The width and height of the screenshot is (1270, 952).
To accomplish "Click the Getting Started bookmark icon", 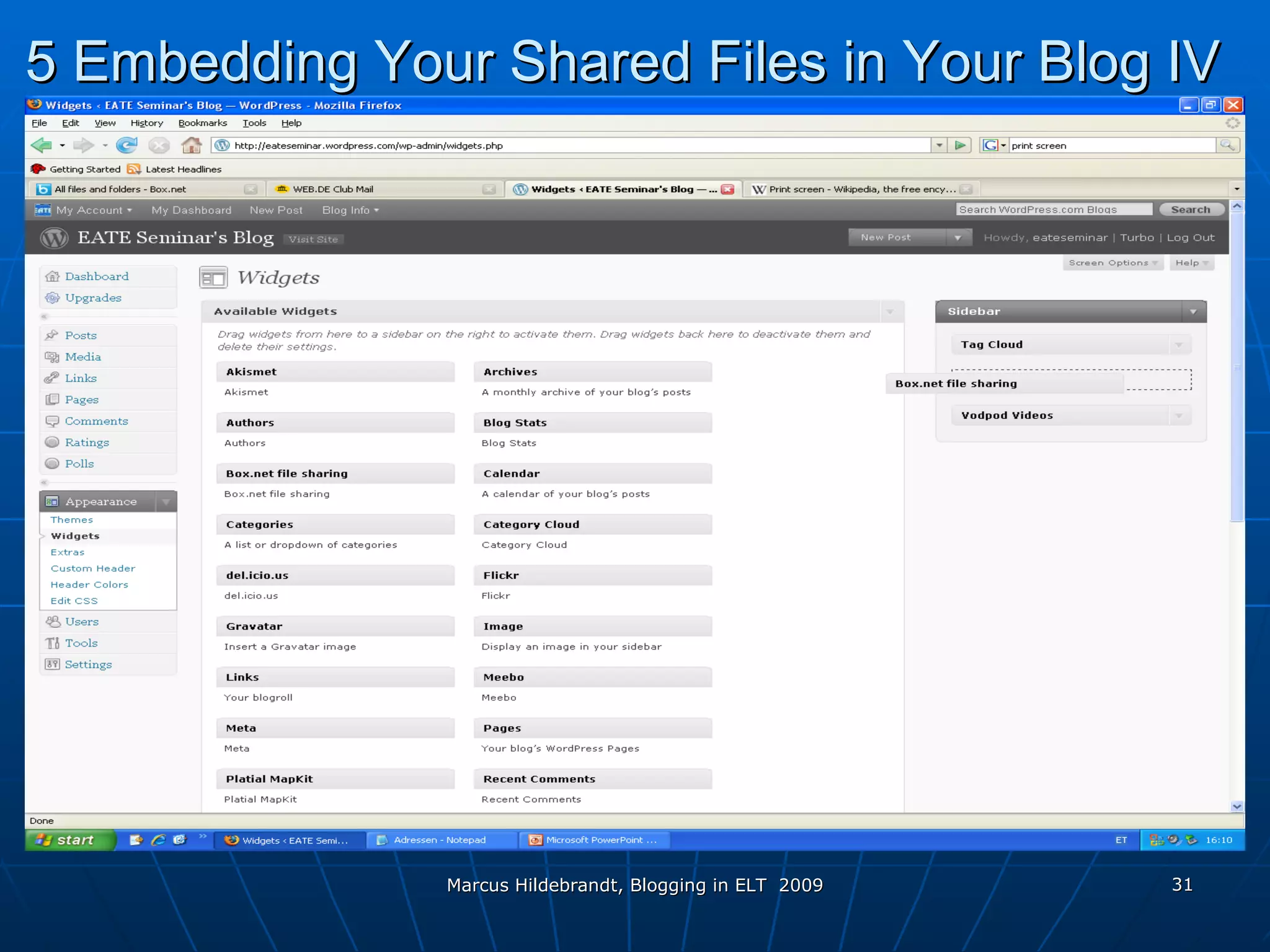I will pyautogui.click(x=38, y=169).
